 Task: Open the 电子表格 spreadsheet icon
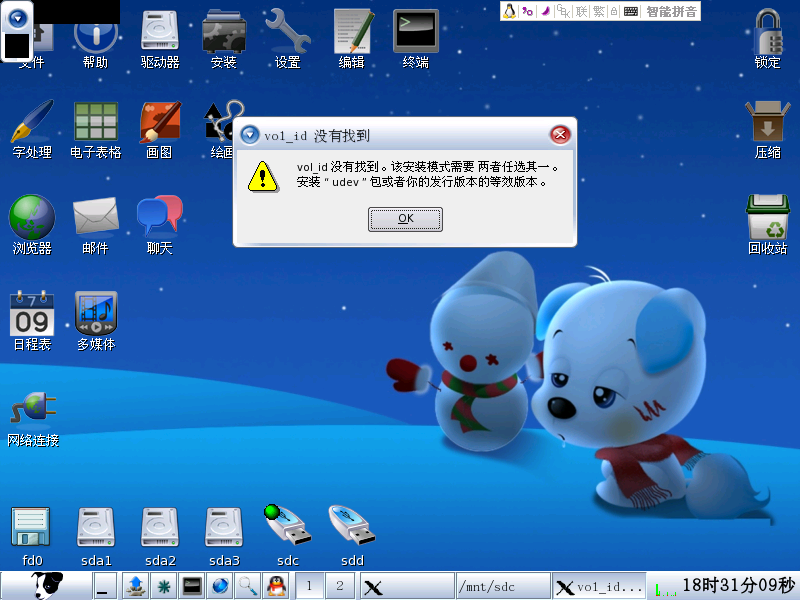click(x=96, y=130)
